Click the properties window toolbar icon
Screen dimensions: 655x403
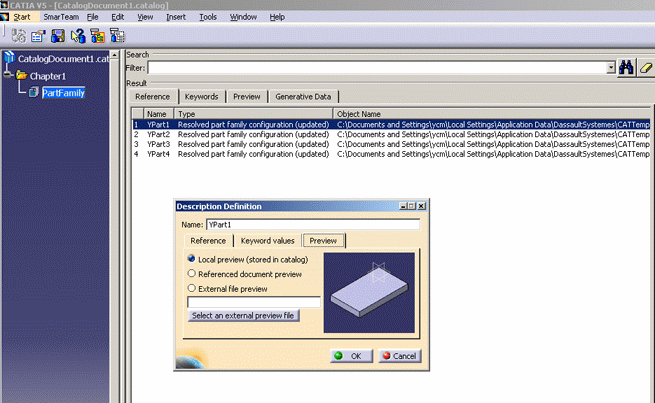[38, 36]
